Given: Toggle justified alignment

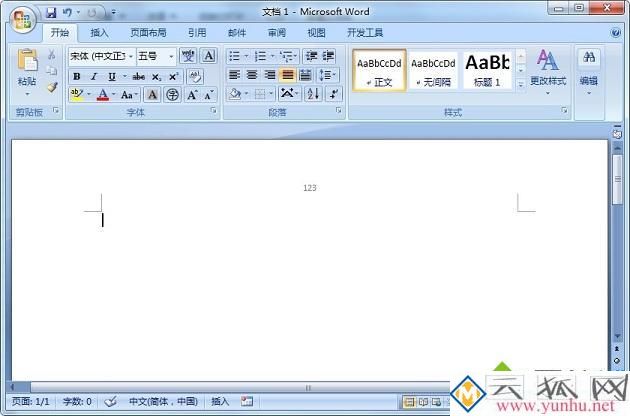Looking at the screenshot, I should 288,75.
